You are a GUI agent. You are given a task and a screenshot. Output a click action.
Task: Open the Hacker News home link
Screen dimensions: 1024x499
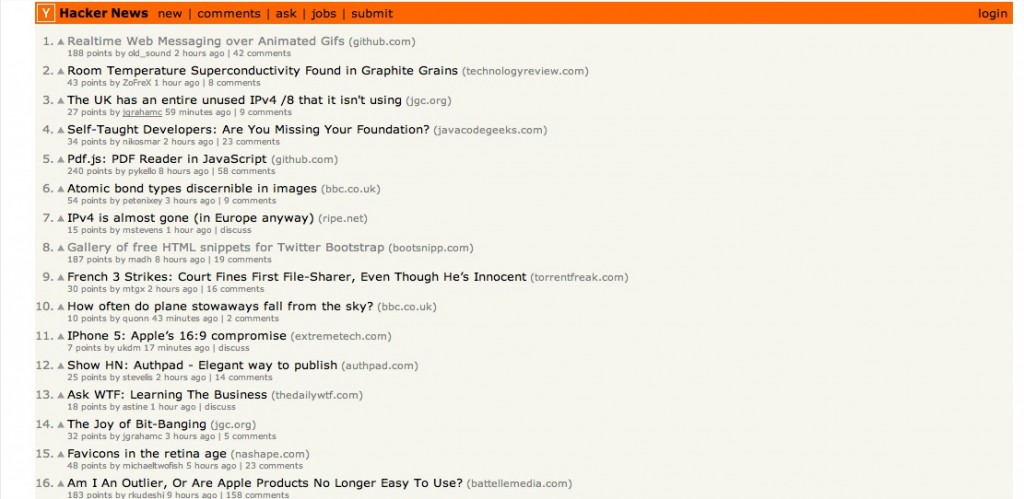pyautogui.click(x=104, y=13)
